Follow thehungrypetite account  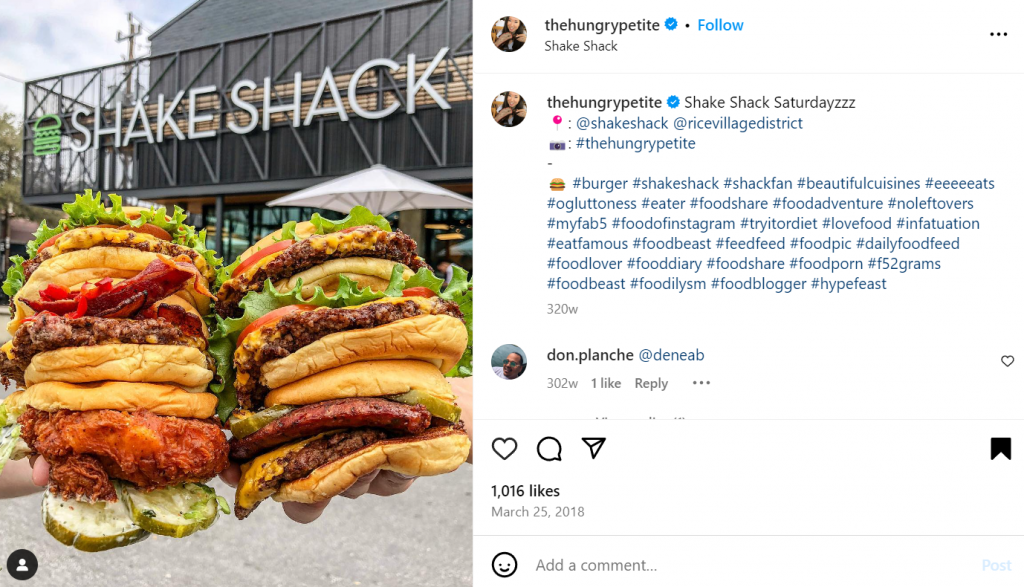(x=720, y=25)
